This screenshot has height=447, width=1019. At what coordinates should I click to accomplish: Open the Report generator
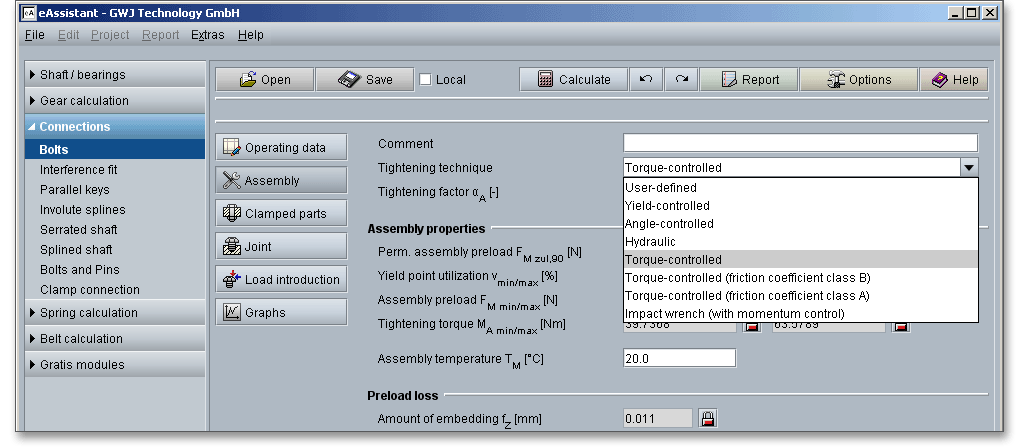pyautogui.click(x=749, y=80)
